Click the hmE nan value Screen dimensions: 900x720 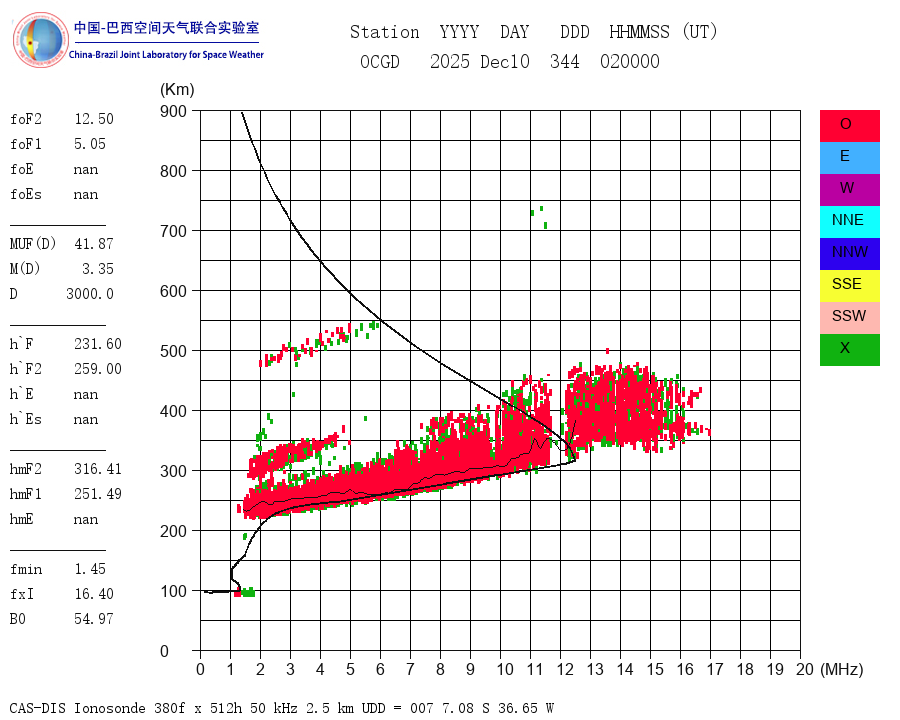pos(86,520)
